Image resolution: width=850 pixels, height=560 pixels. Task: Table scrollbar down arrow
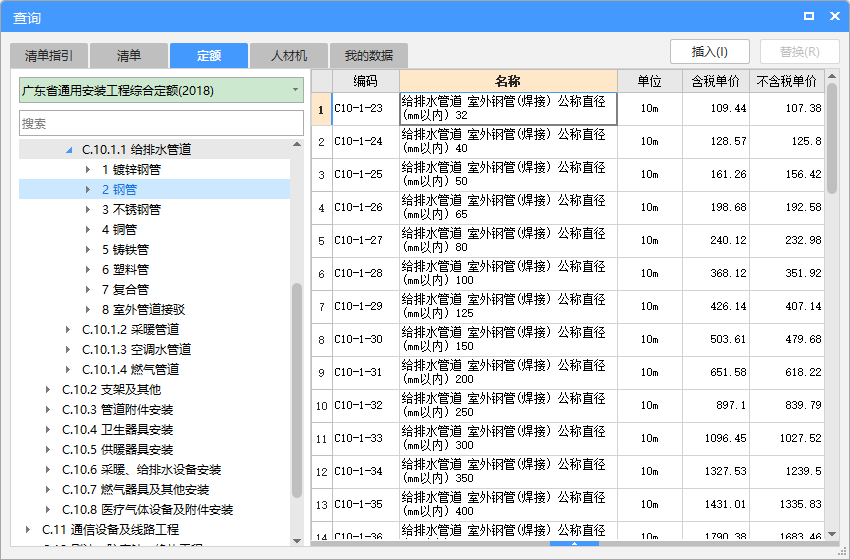click(x=832, y=535)
